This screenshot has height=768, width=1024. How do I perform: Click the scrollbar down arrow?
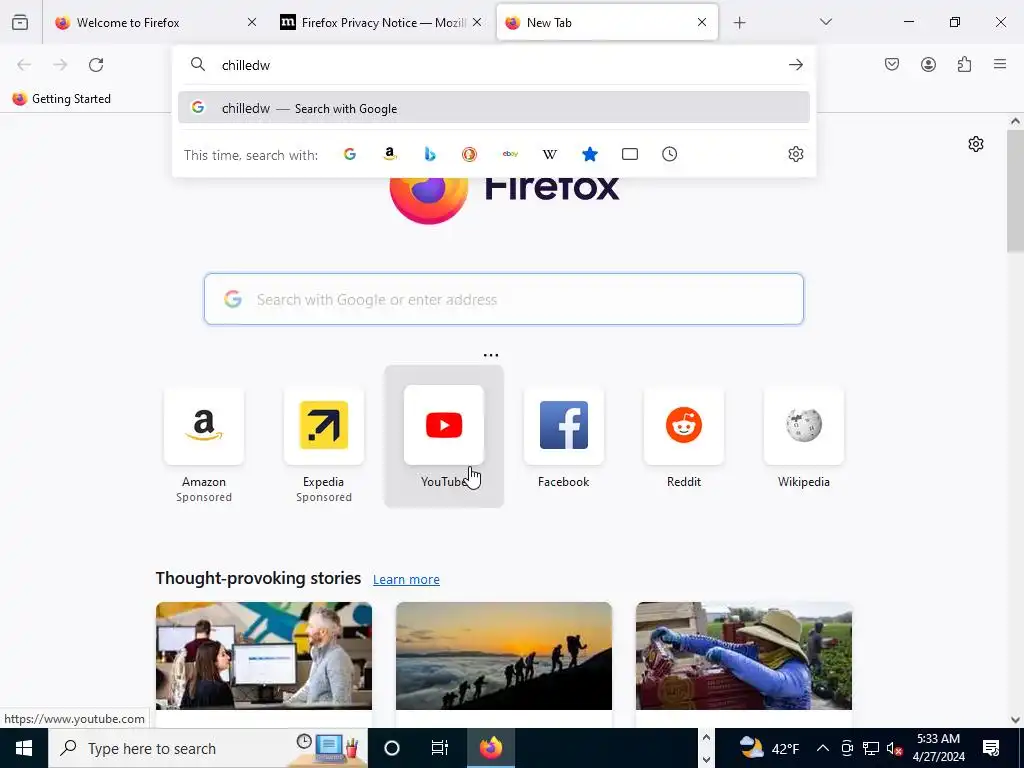[1015, 720]
